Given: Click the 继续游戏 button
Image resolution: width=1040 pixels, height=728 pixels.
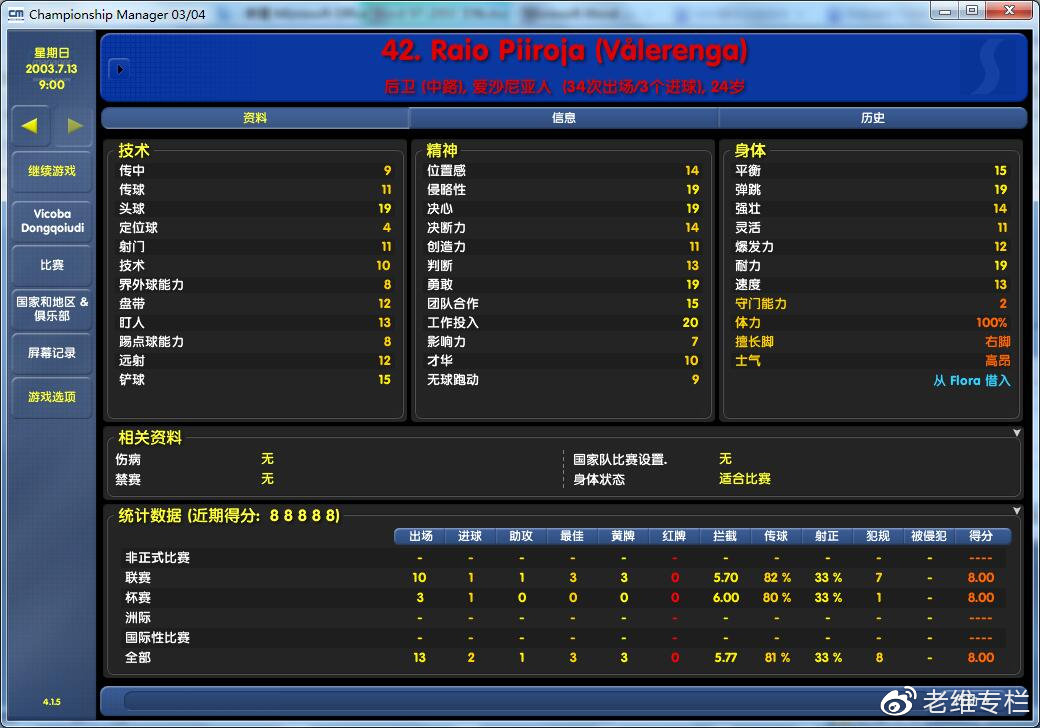Looking at the screenshot, I should click(52, 171).
